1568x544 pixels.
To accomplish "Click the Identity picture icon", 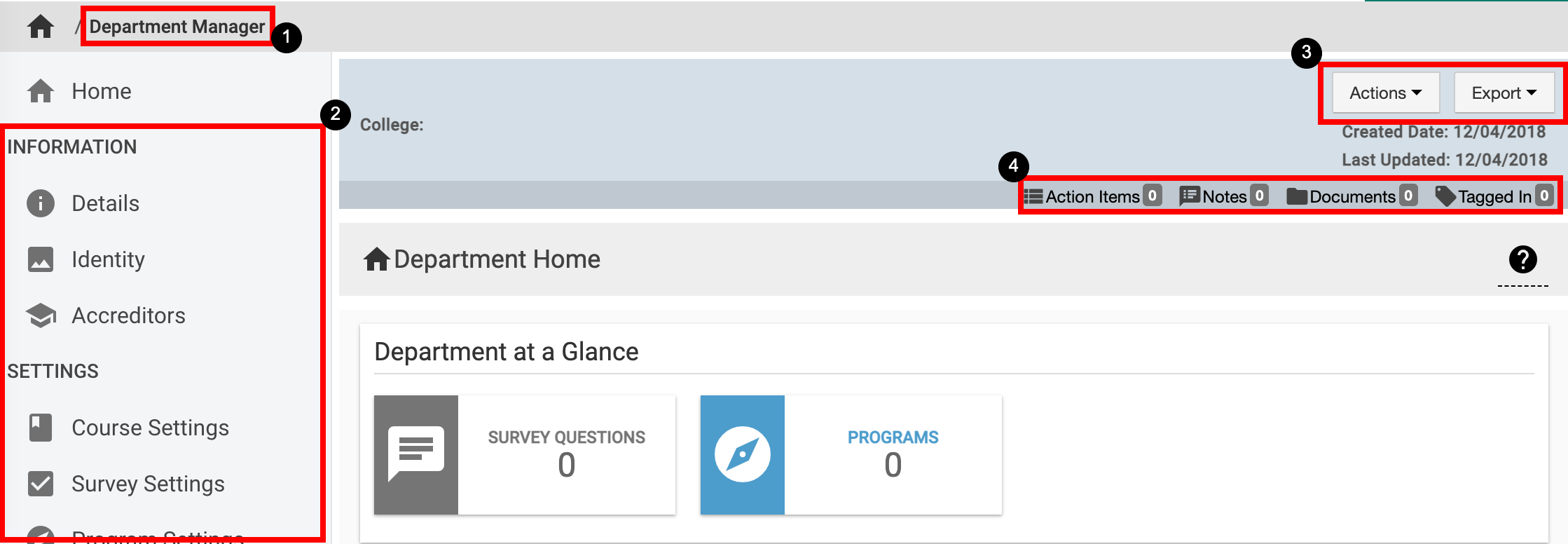I will click(x=41, y=259).
